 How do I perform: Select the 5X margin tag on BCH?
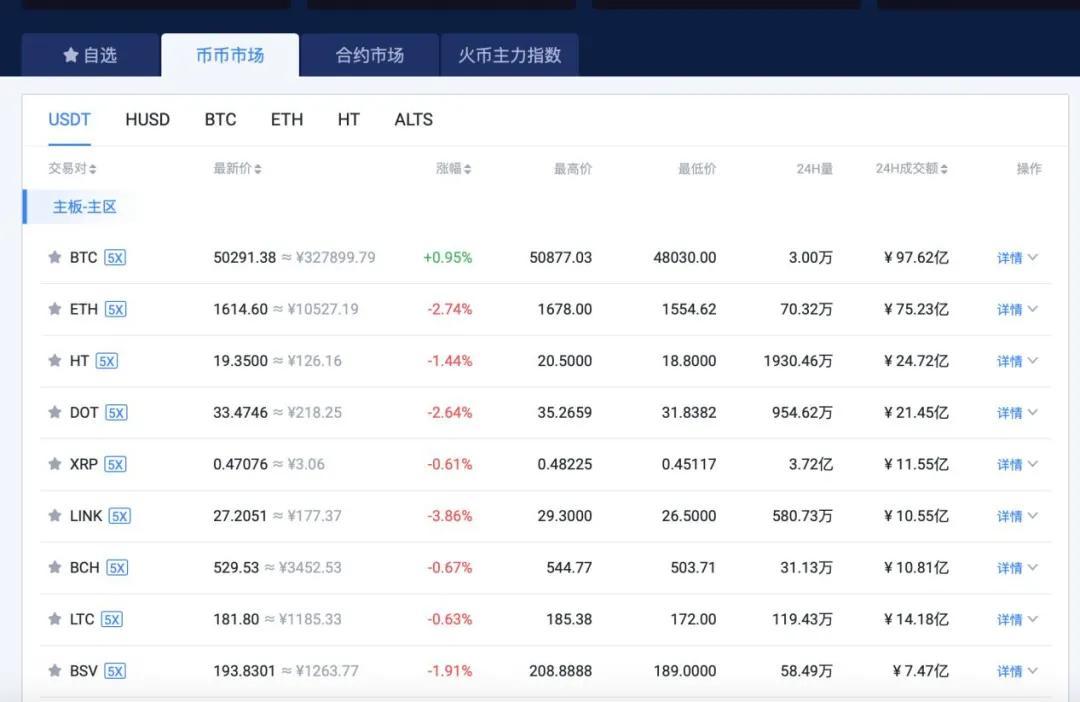tap(117, 568)
